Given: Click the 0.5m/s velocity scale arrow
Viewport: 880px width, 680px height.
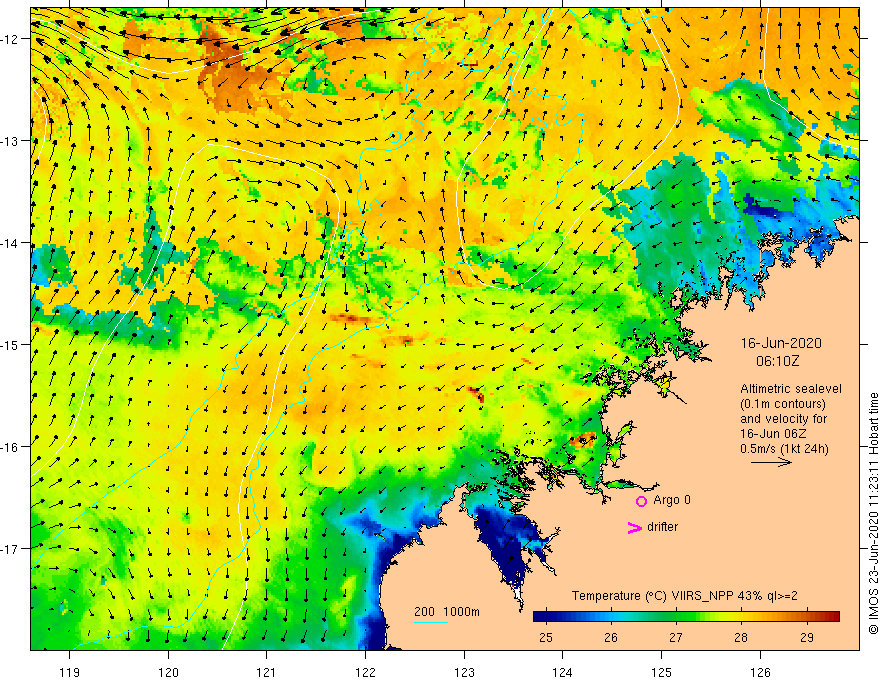Looking at the screenshot, I should [x=772, y=462].
